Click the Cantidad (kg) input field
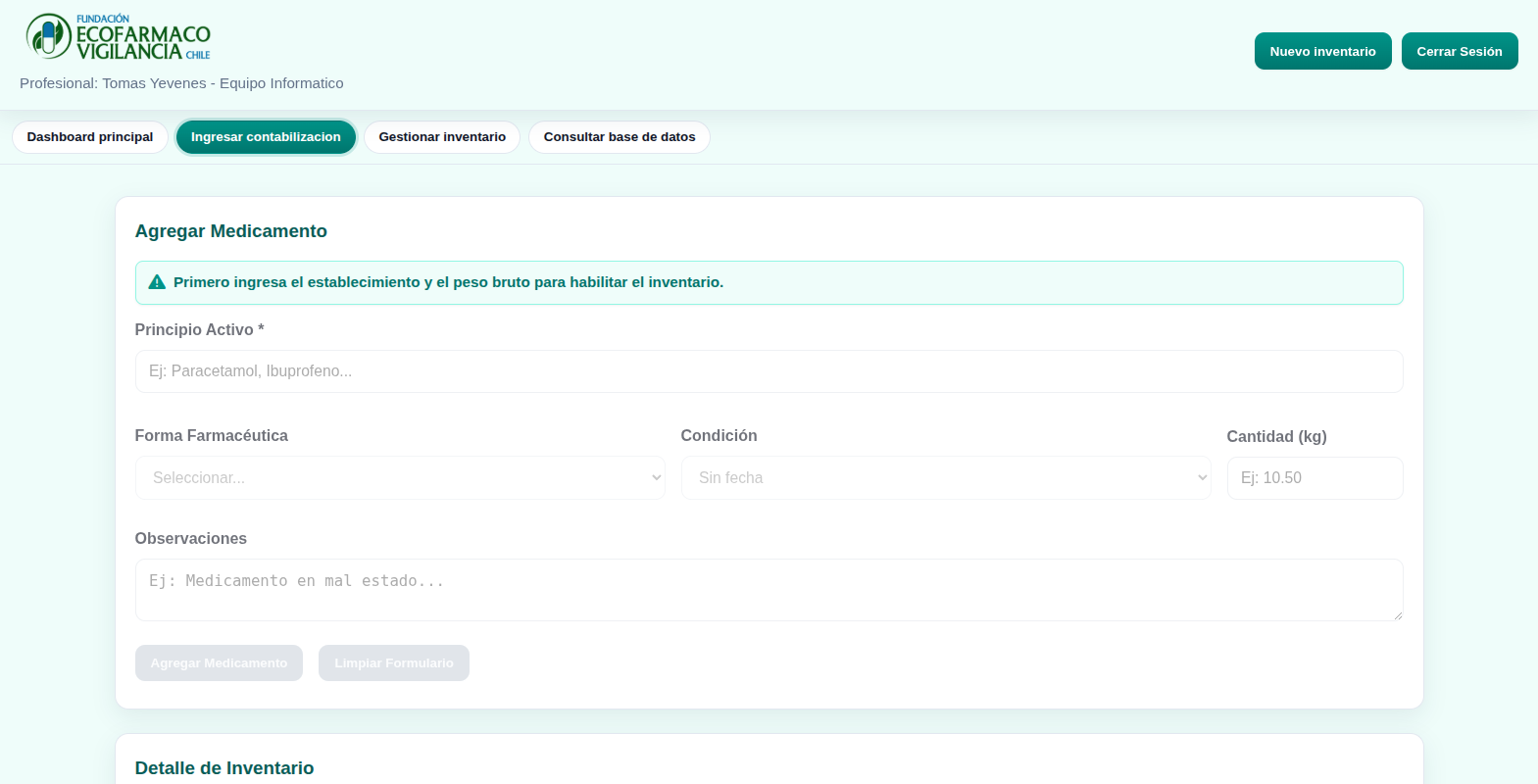 (x=1314, y=478)
